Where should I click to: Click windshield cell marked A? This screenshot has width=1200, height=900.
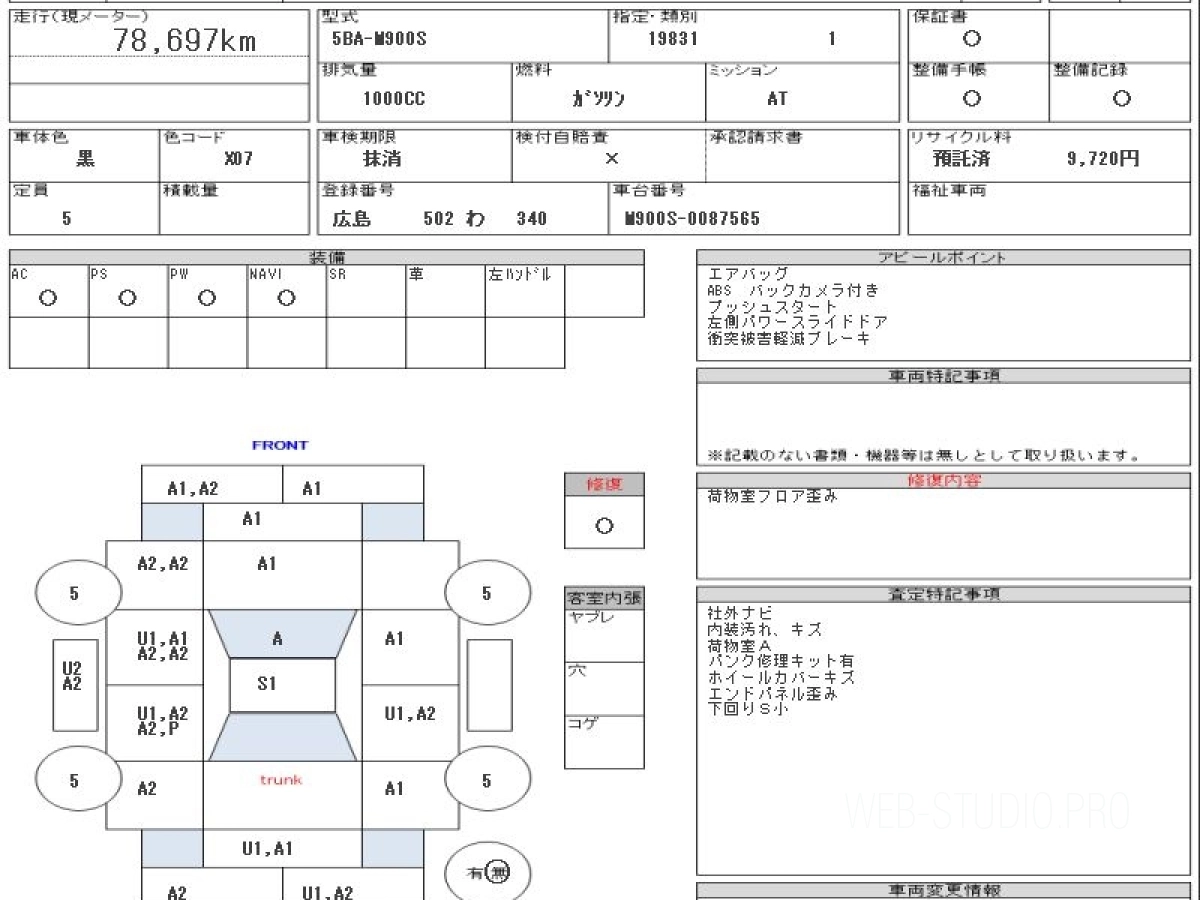[x=282, y=634]
